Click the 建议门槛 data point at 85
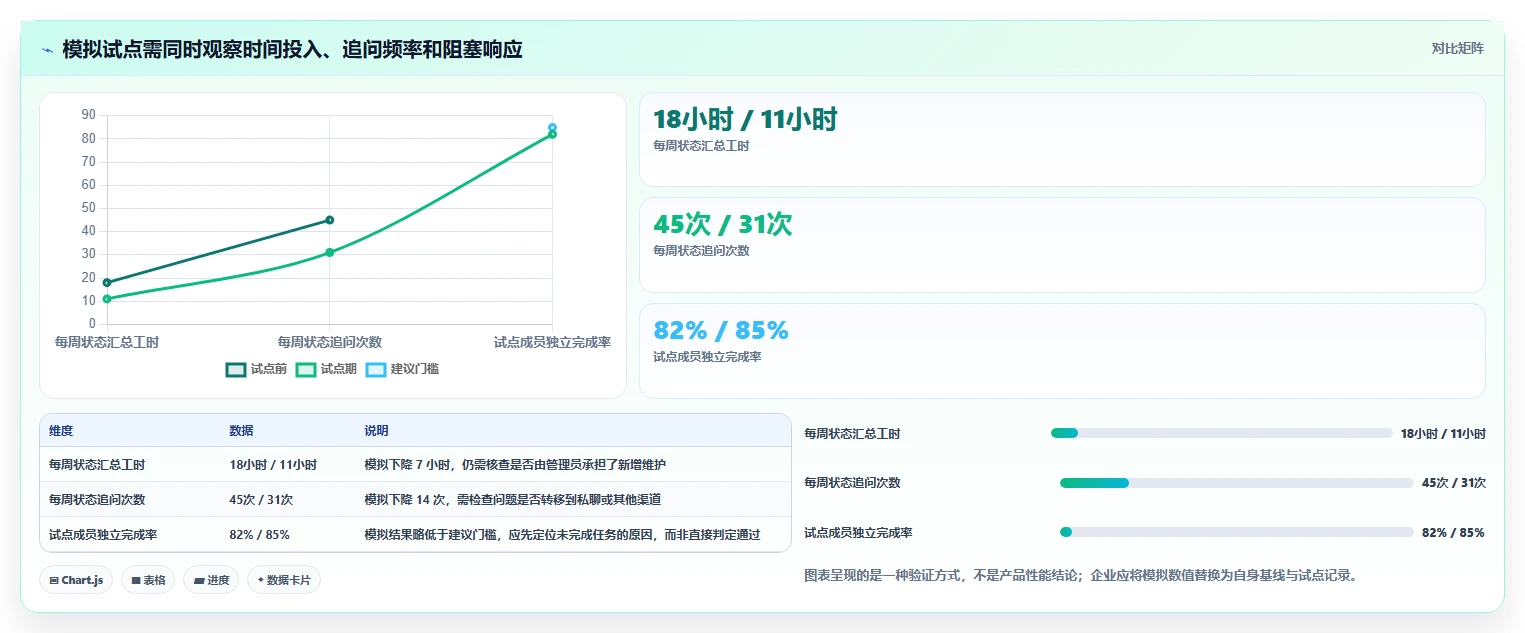Screen dimensions: 1525x633 [552, 127]
